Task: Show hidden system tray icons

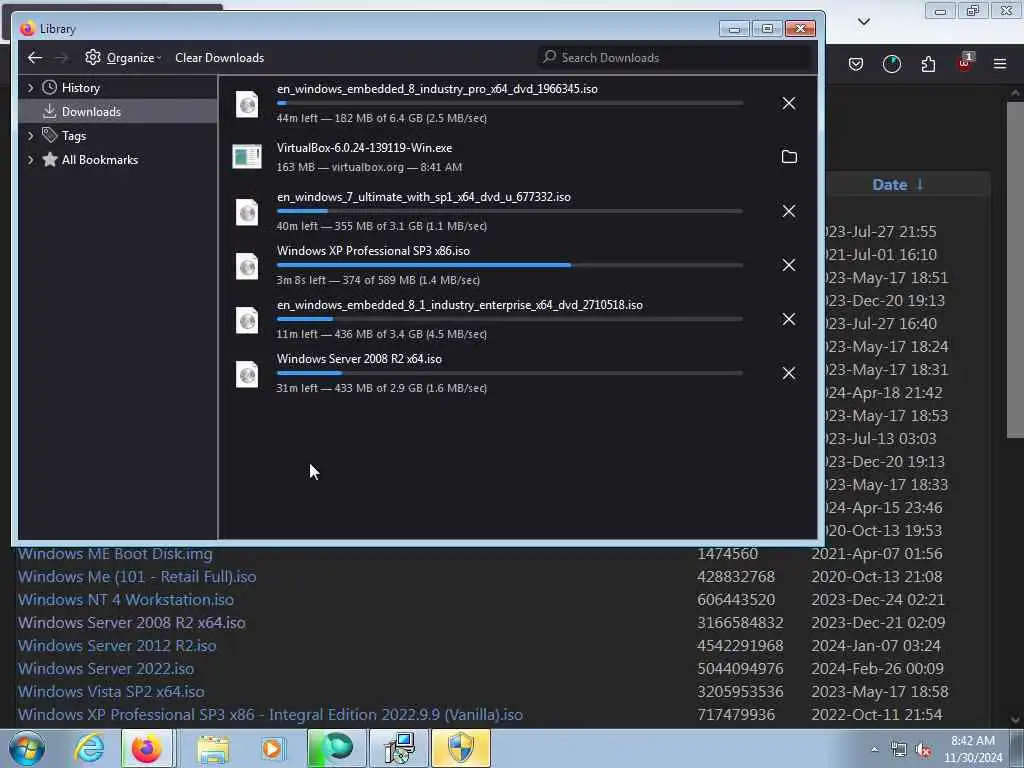Action: pos(874,750)
